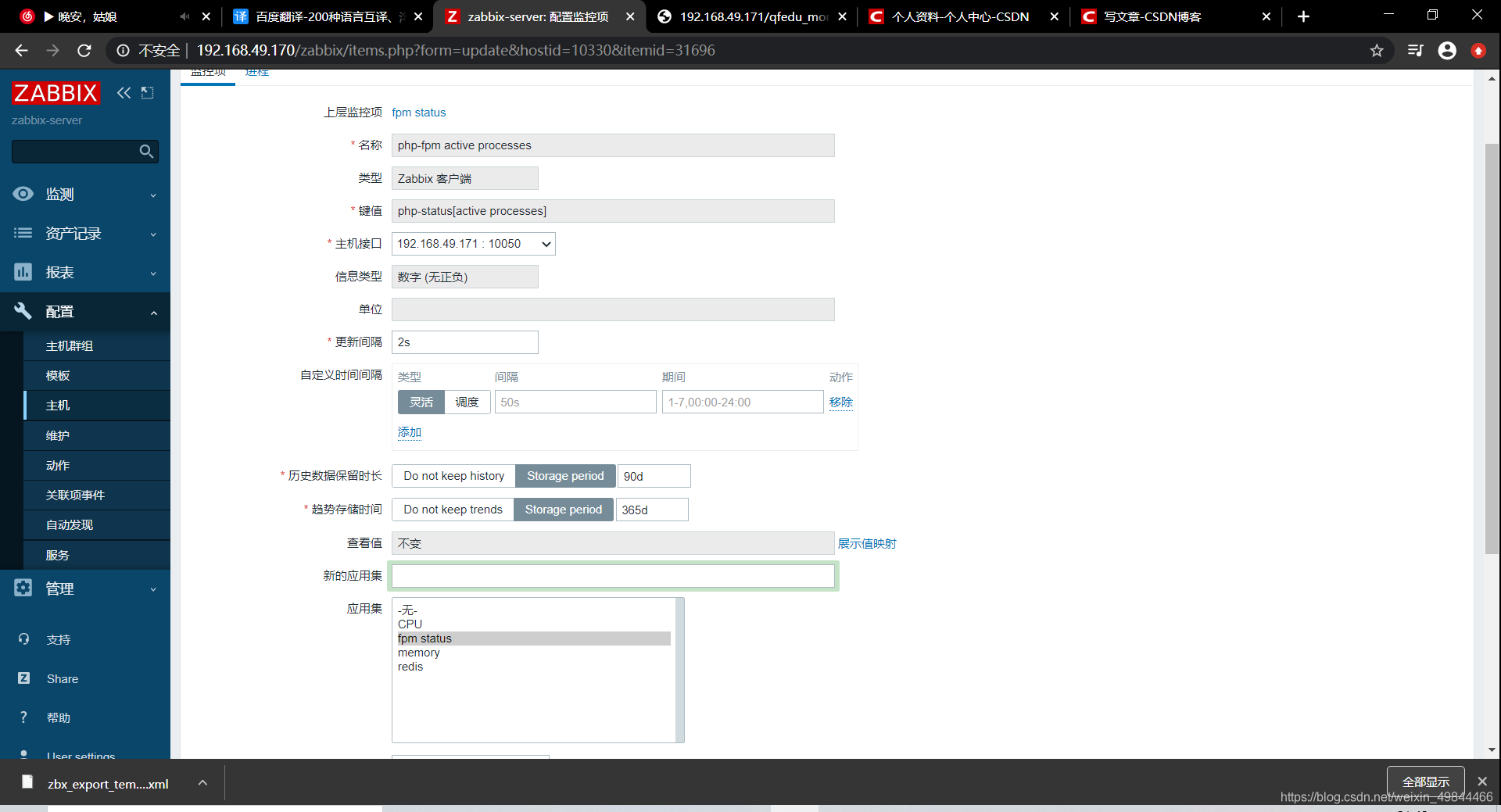Viewport: 1501px width, 812px height.
Task: Choose Do not keep trends
Action: (453, 510)
